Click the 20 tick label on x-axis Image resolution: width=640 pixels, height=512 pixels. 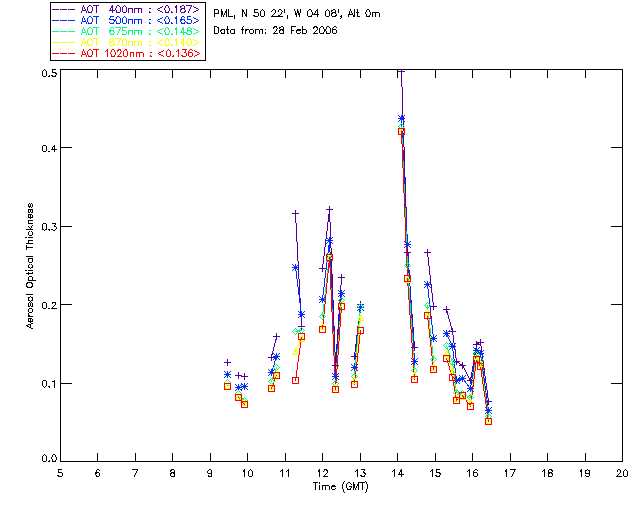pyautogui.click(x=622, y=472)
